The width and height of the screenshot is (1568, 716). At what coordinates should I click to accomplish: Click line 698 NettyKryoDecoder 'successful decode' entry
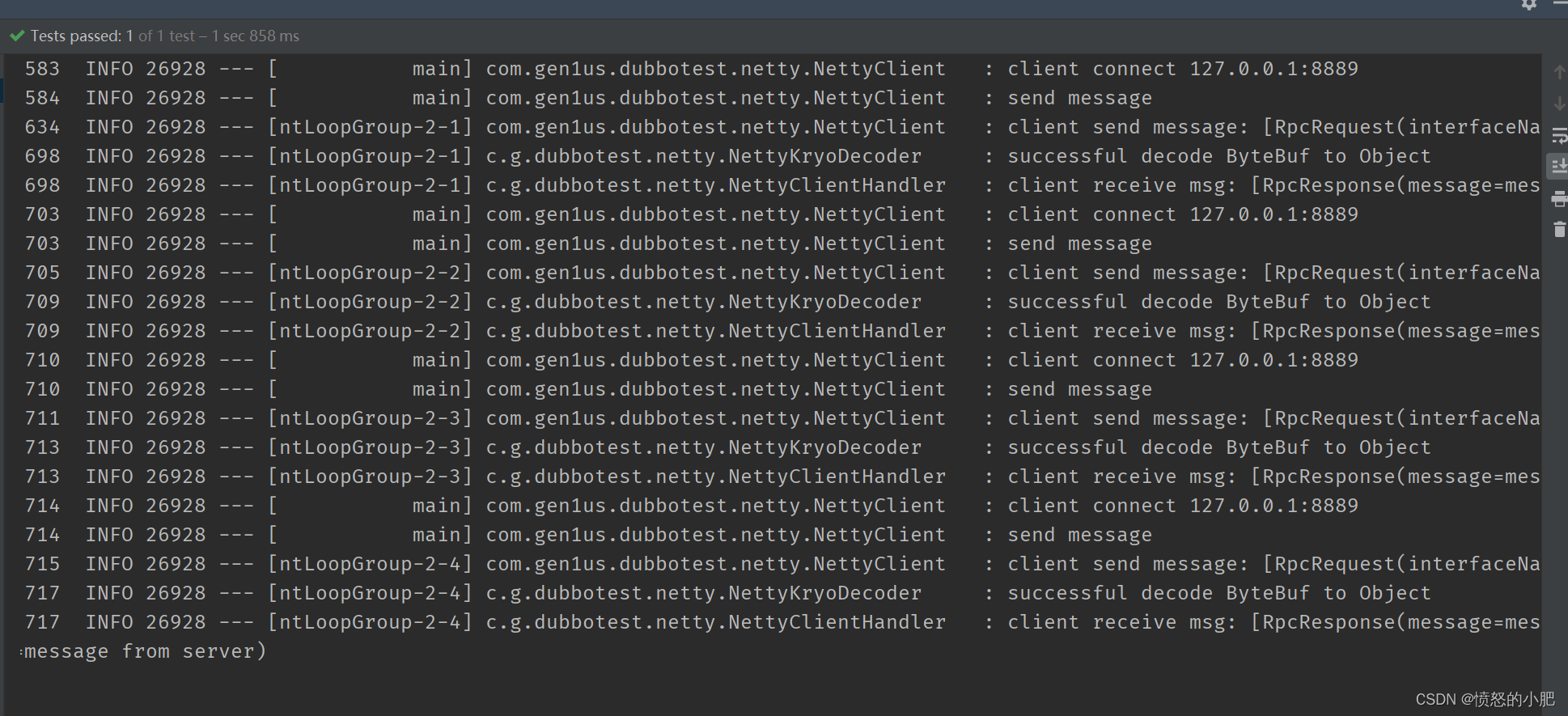[728, 156]
